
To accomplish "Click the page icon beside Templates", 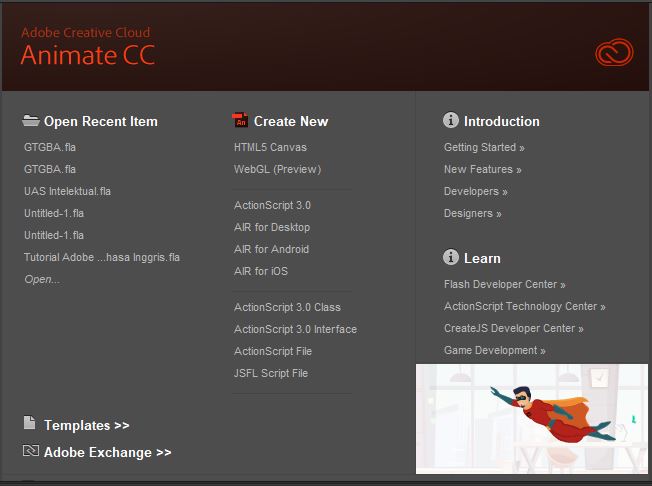I will [x=30, y=422].
